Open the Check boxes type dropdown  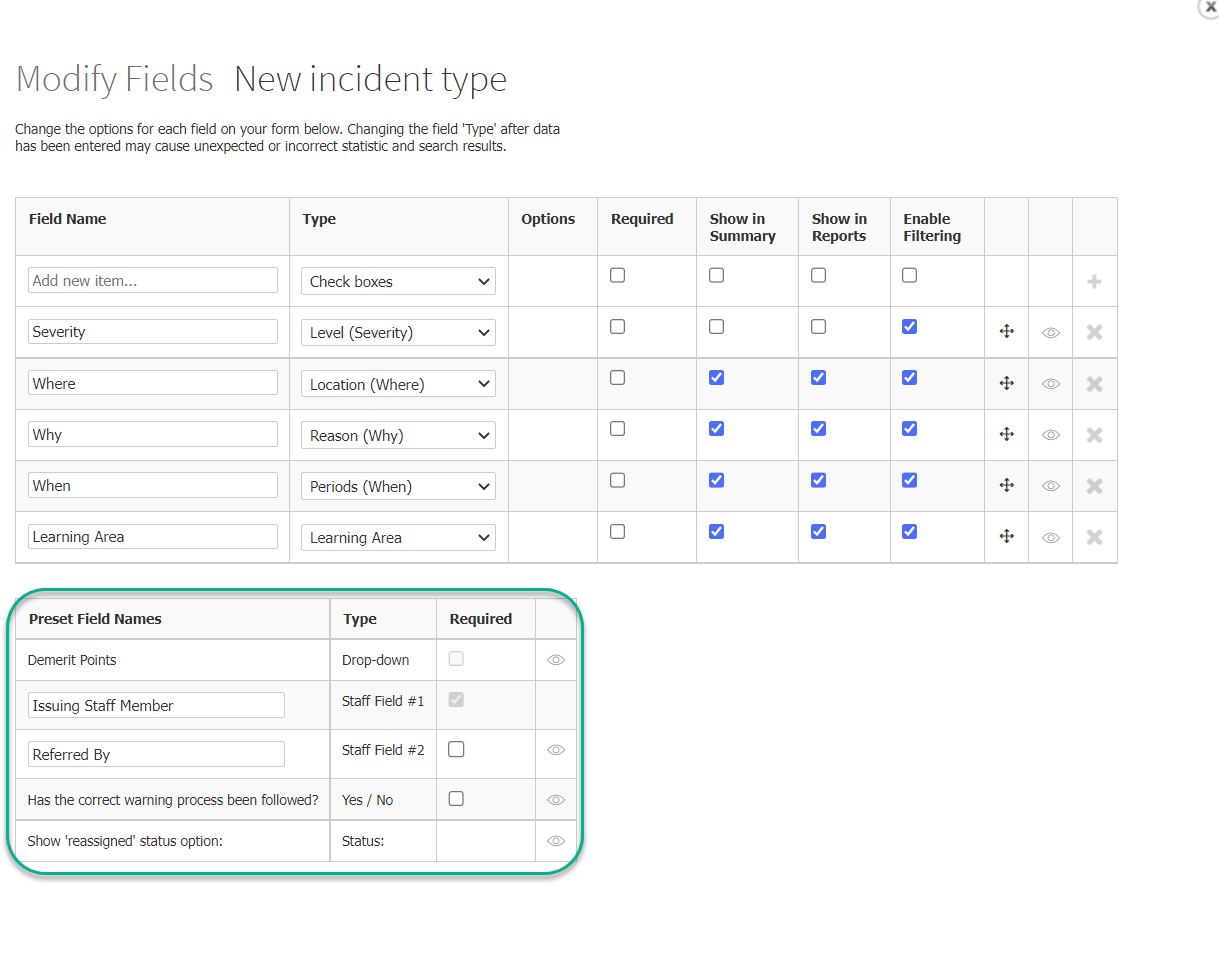coord(398,281)
